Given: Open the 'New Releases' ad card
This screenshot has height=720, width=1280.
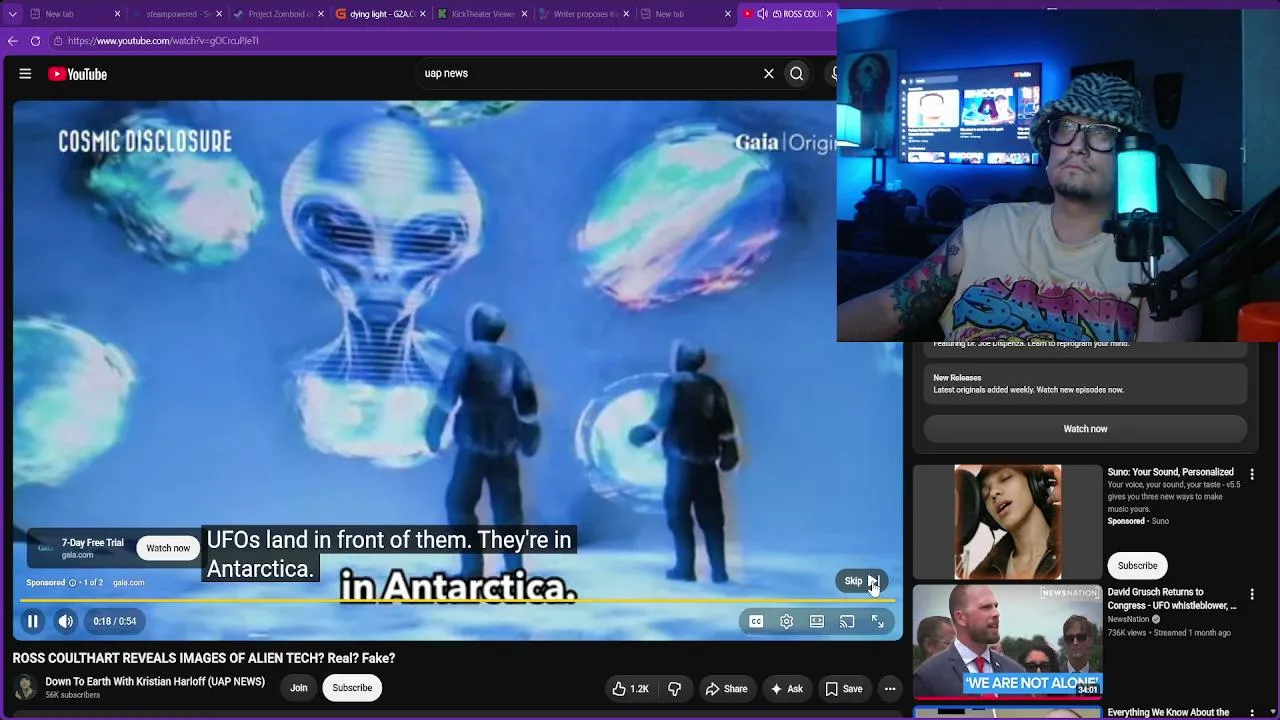Looking at the screenshot, I should point(1085,384).
